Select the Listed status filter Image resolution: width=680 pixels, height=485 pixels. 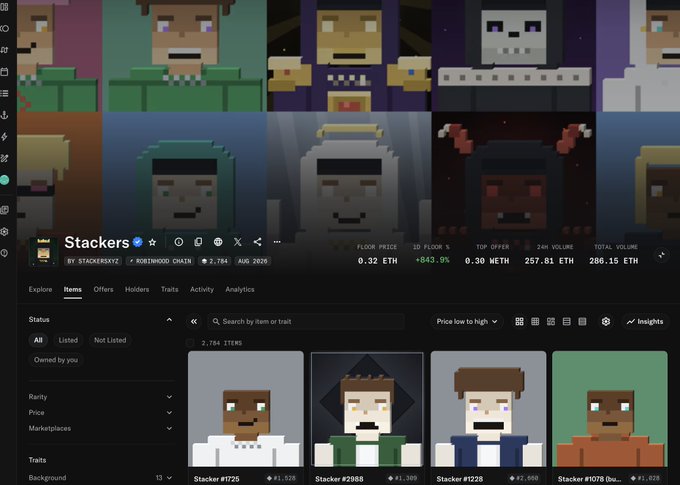coord(68,340)
